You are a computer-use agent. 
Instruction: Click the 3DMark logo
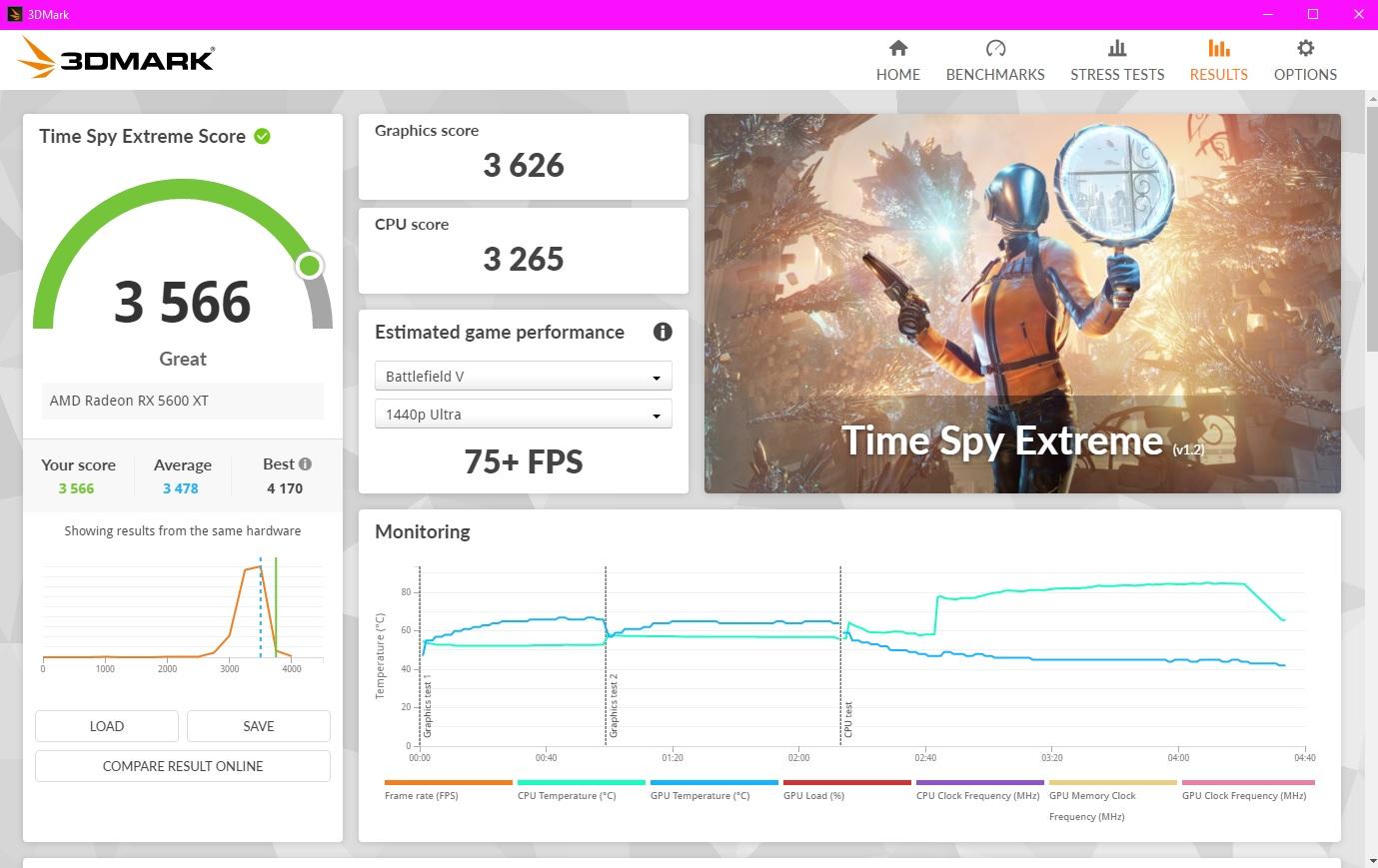[x=116, y=59]
